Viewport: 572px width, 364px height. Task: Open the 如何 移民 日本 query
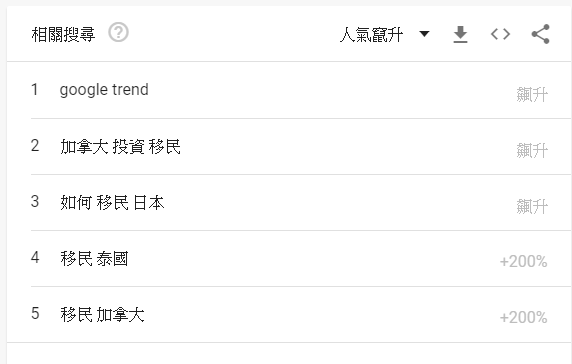tap(112, 202)
